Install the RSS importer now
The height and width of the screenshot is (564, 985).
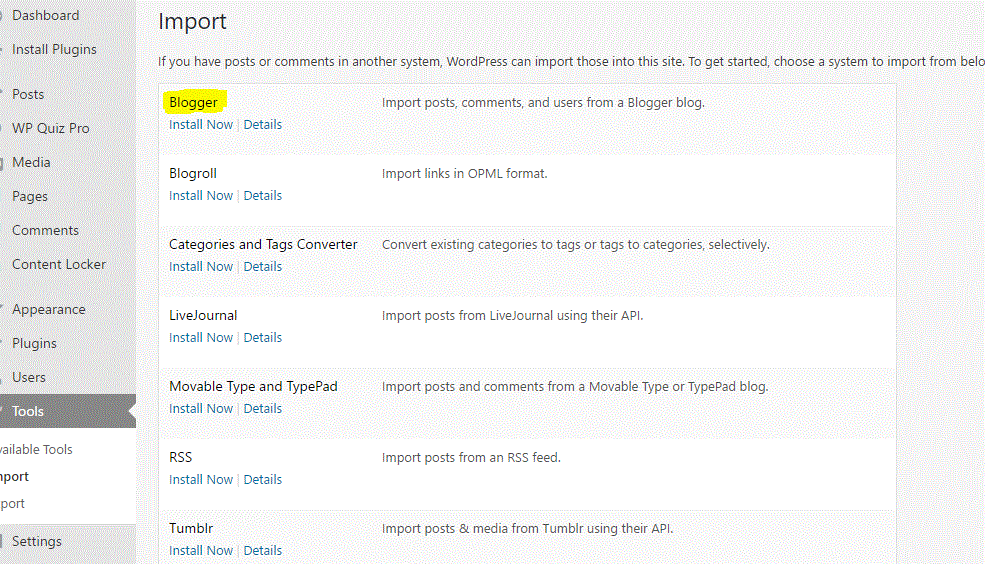201,479
